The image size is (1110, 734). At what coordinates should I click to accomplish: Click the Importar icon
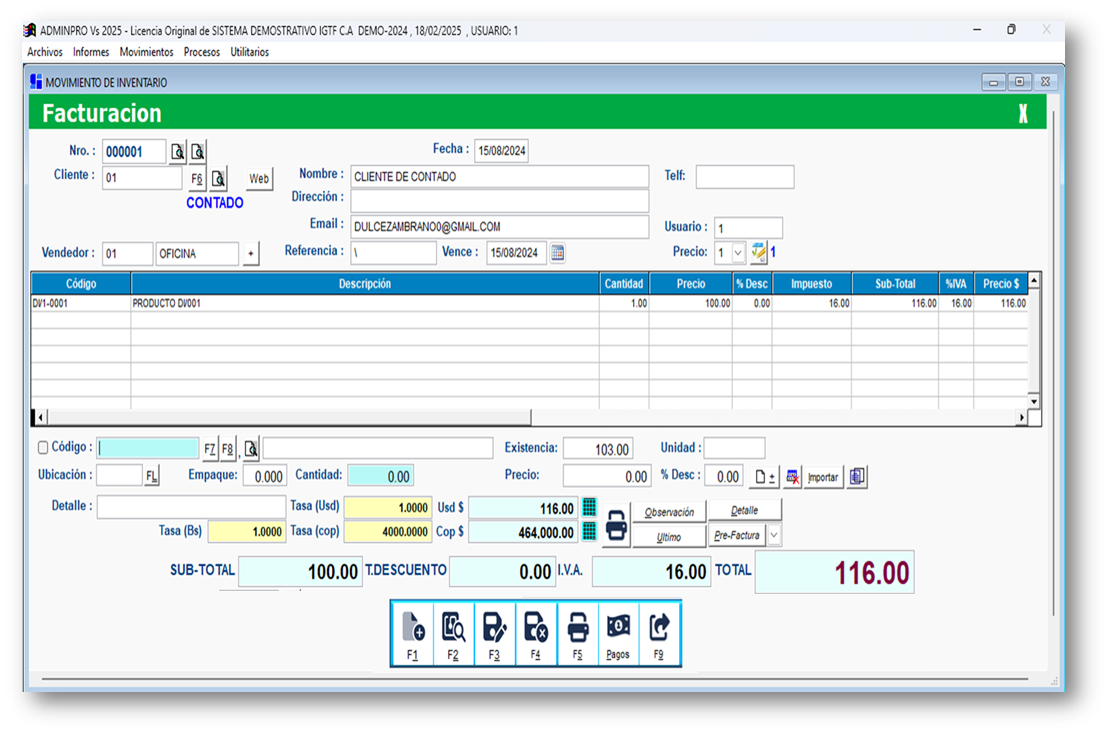(822, 476)
